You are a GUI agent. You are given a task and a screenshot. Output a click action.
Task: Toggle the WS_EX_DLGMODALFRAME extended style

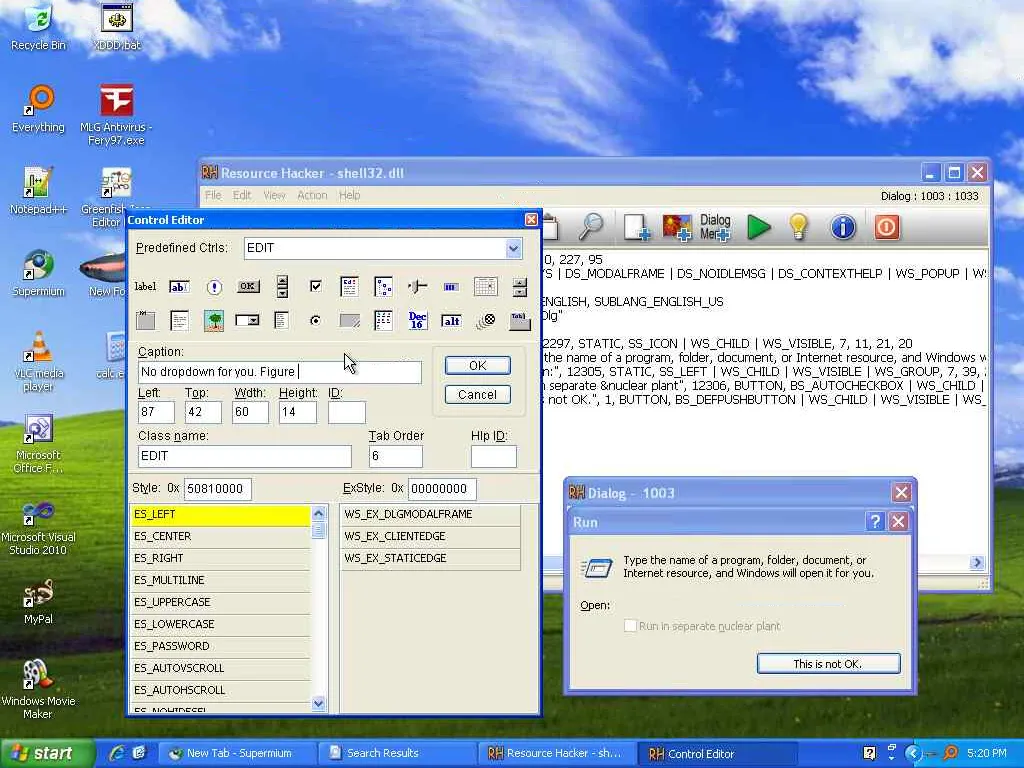click(x=430, y=515)
